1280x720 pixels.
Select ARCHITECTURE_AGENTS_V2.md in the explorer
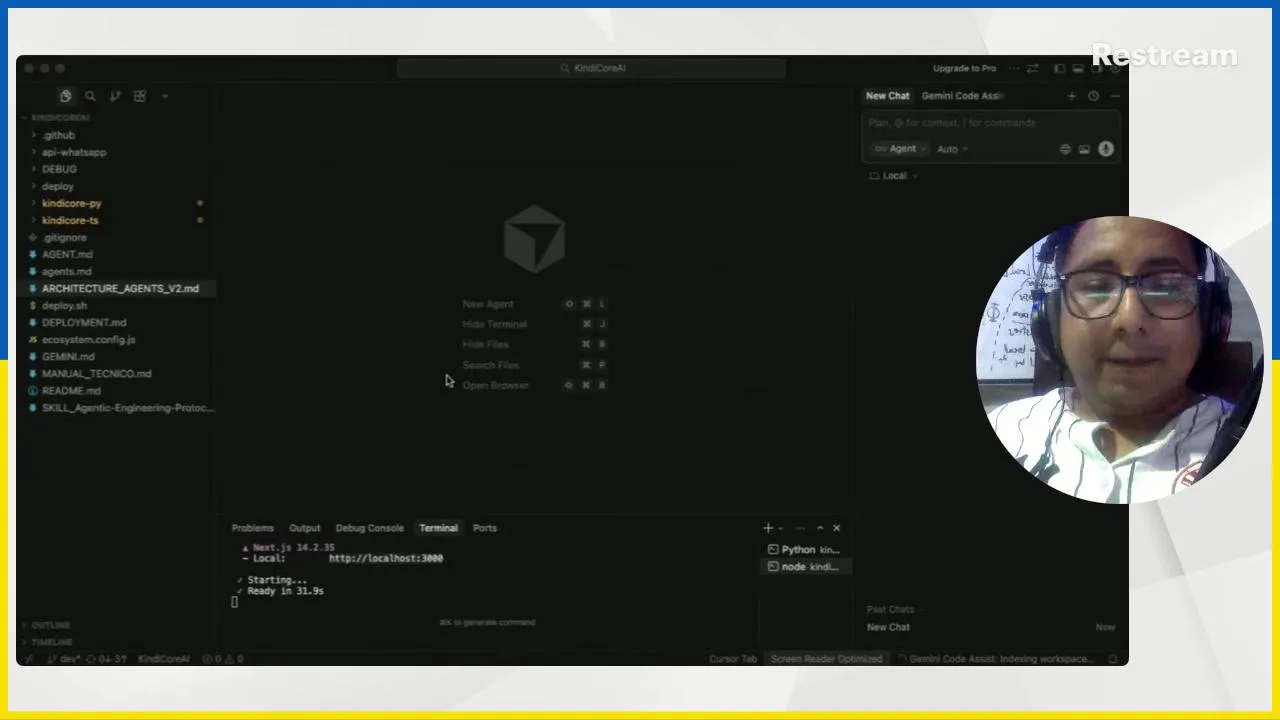115,288
